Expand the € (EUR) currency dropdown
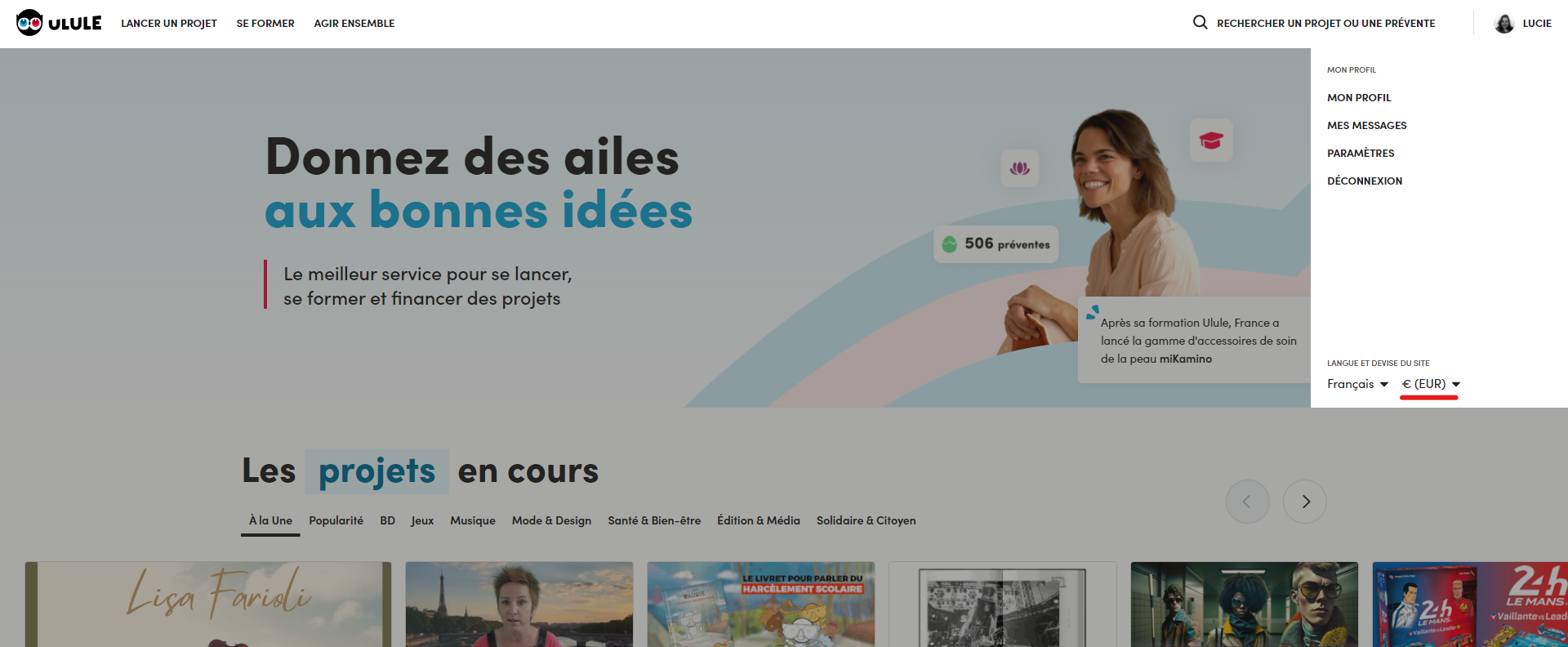Image resolution: width=1568 pixels, height=647 pixels. [x=1431, y=384]
